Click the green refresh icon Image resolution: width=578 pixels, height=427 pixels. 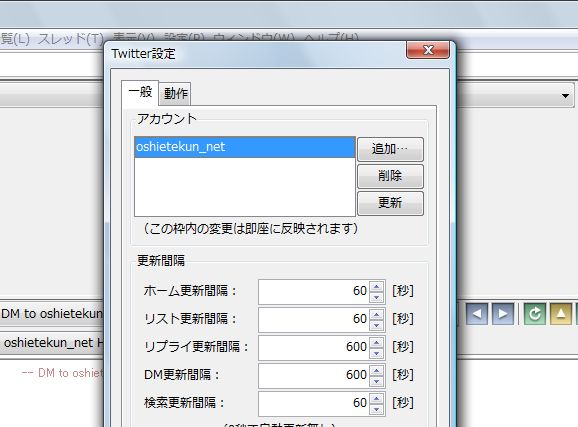click(535, 314)
